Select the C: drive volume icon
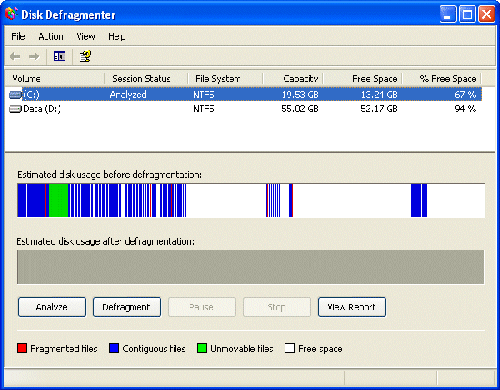 point(15,95)
